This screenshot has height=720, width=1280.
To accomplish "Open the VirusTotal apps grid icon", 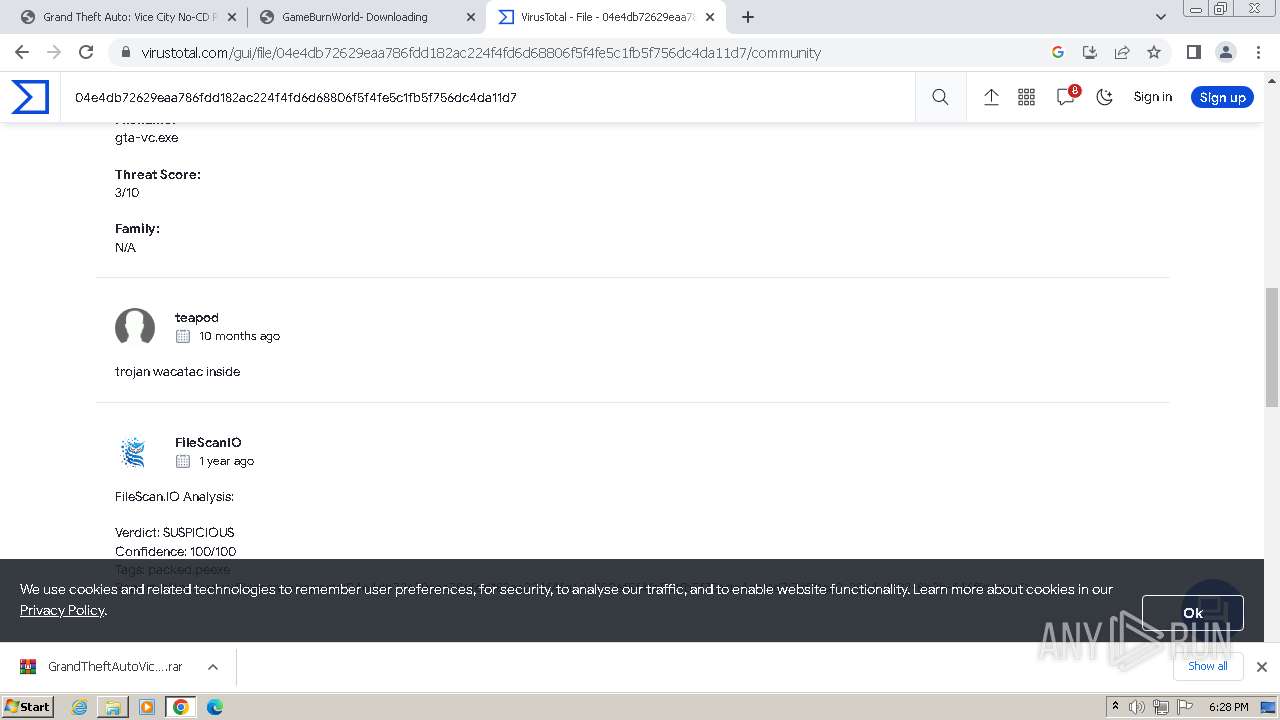I will [x=1026, y=97].
